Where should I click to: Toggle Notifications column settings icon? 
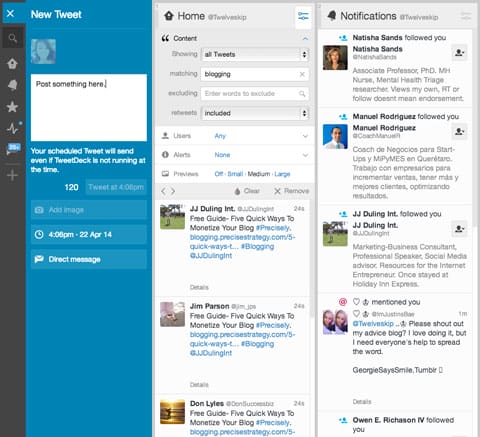click(465, 16)
